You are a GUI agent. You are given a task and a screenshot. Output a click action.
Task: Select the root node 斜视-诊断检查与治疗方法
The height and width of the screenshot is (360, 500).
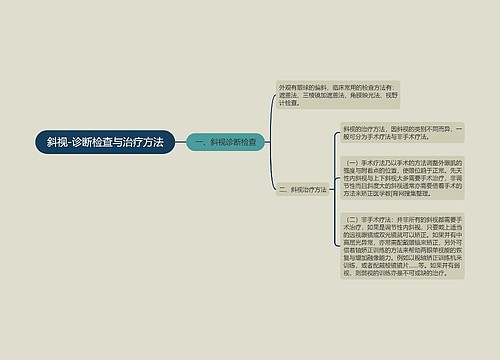point(105,142)
